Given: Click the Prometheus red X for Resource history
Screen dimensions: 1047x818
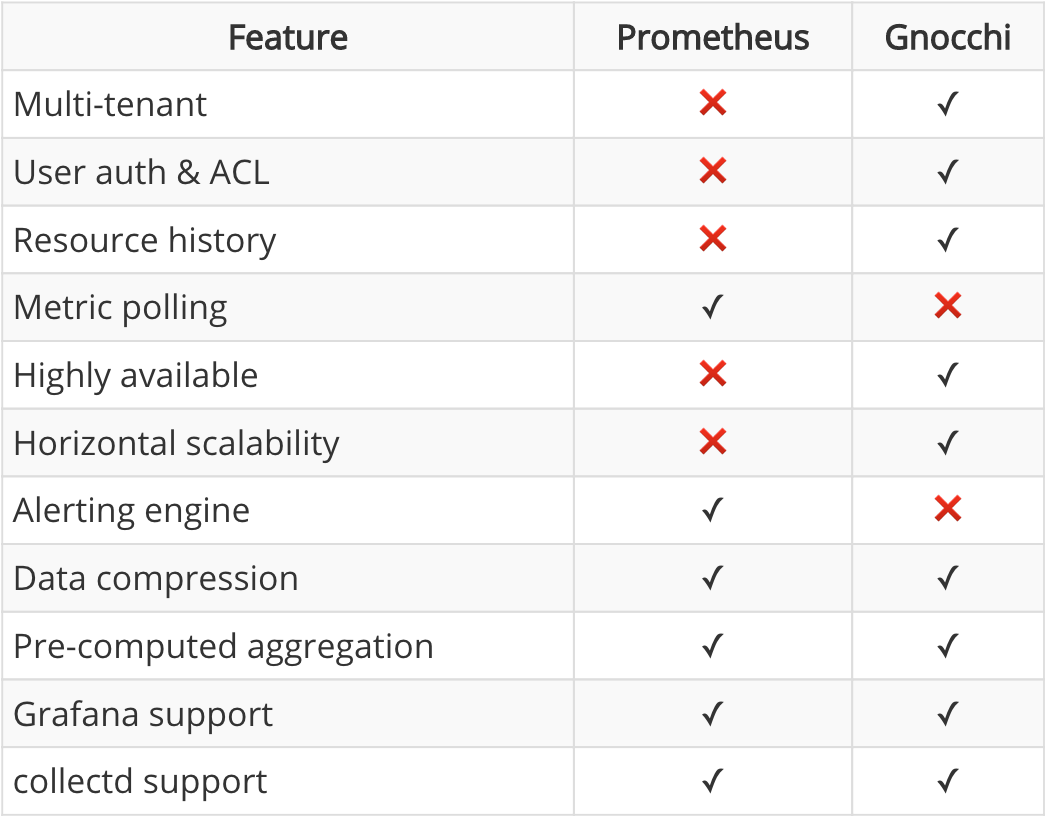Looking at the screenshot, I should 713,239.
